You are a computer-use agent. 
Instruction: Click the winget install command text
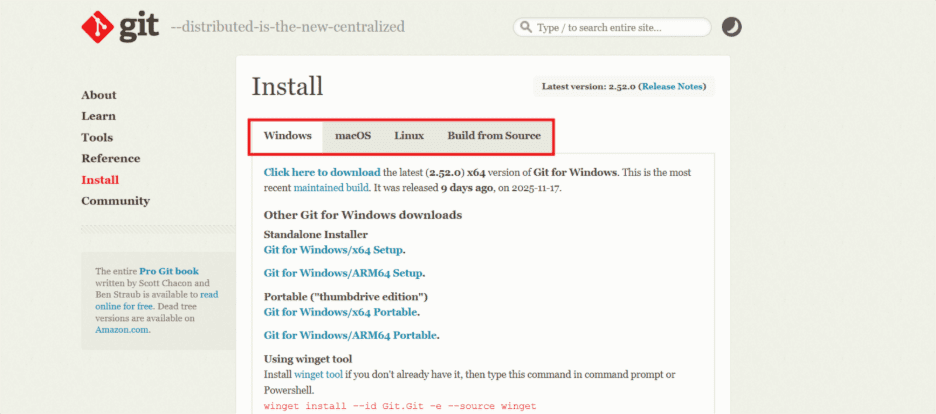click(x=400, y=406)
